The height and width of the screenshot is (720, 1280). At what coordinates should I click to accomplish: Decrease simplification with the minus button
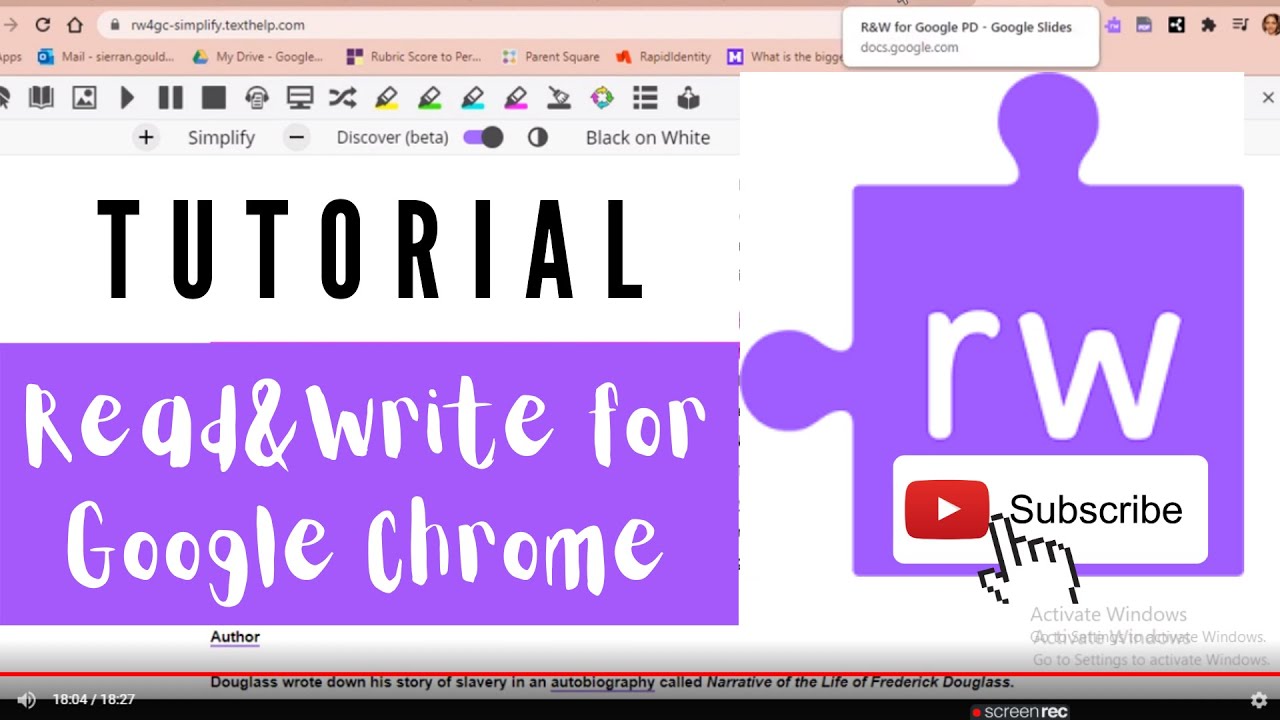[296, 137]
